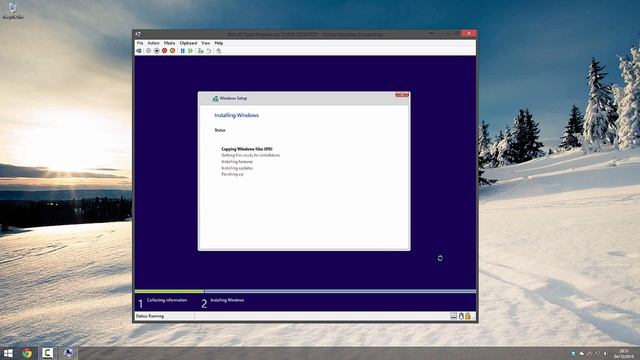640x360 pixels.
Task: Open the File menu
Action: [x=140, y=43]
